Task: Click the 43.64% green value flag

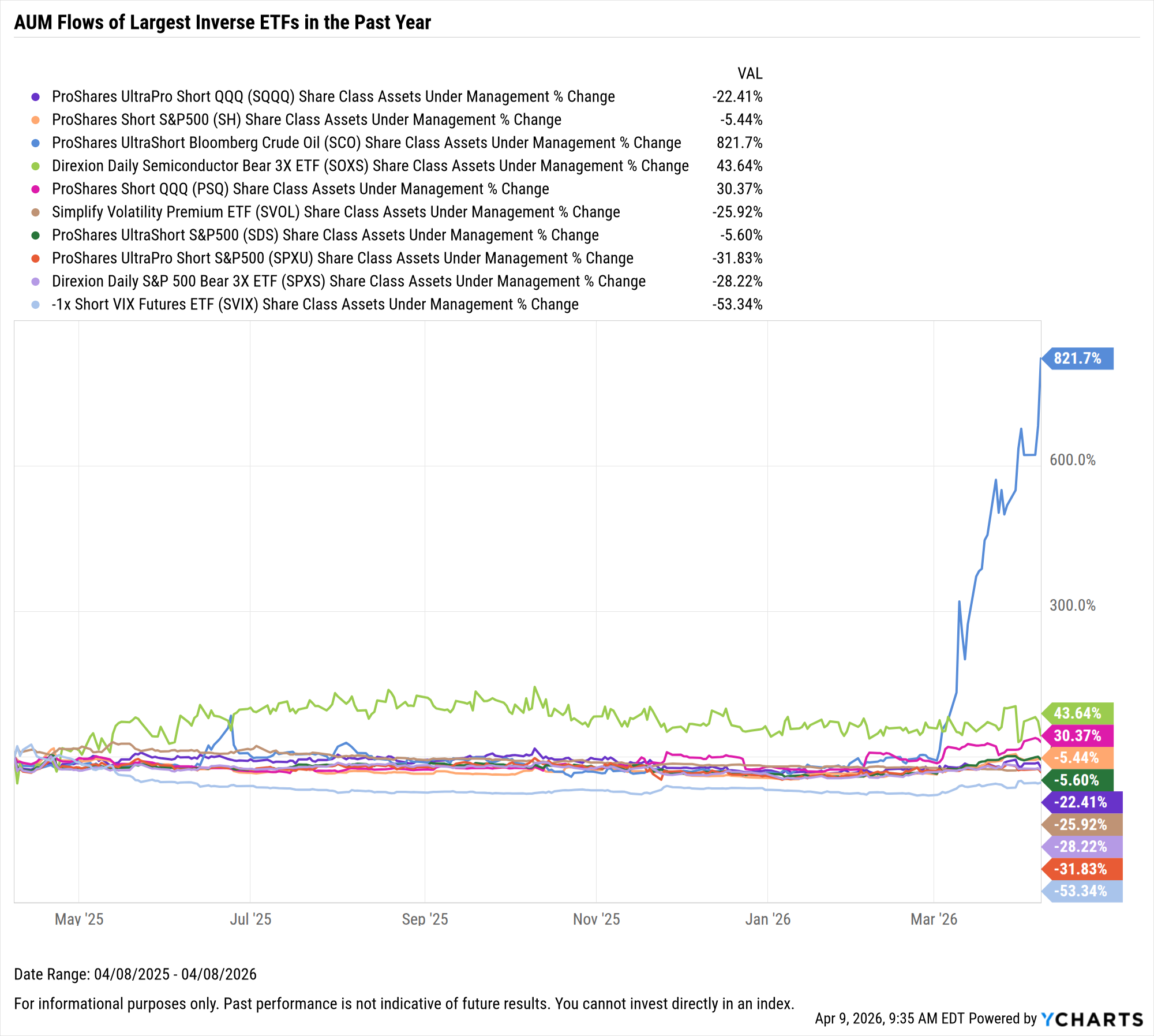Action: 1077,713
